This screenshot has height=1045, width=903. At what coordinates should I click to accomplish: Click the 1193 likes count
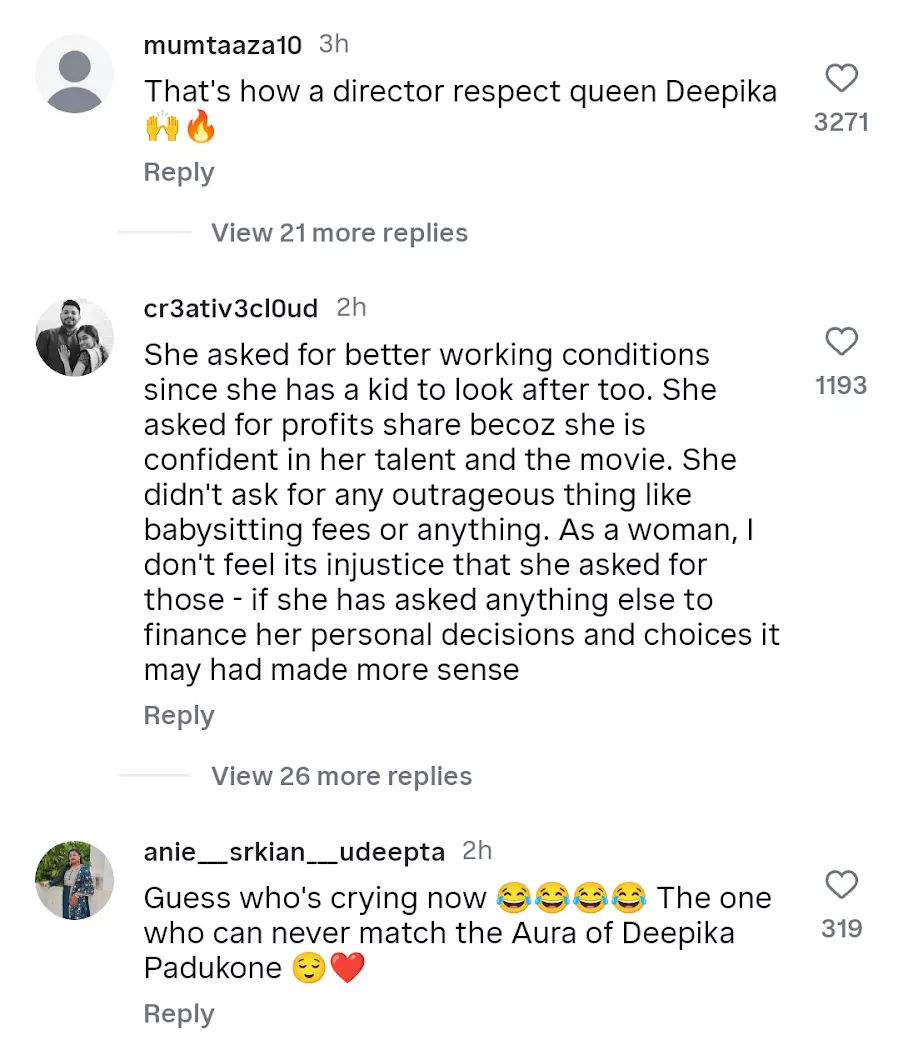coord(841,386)
